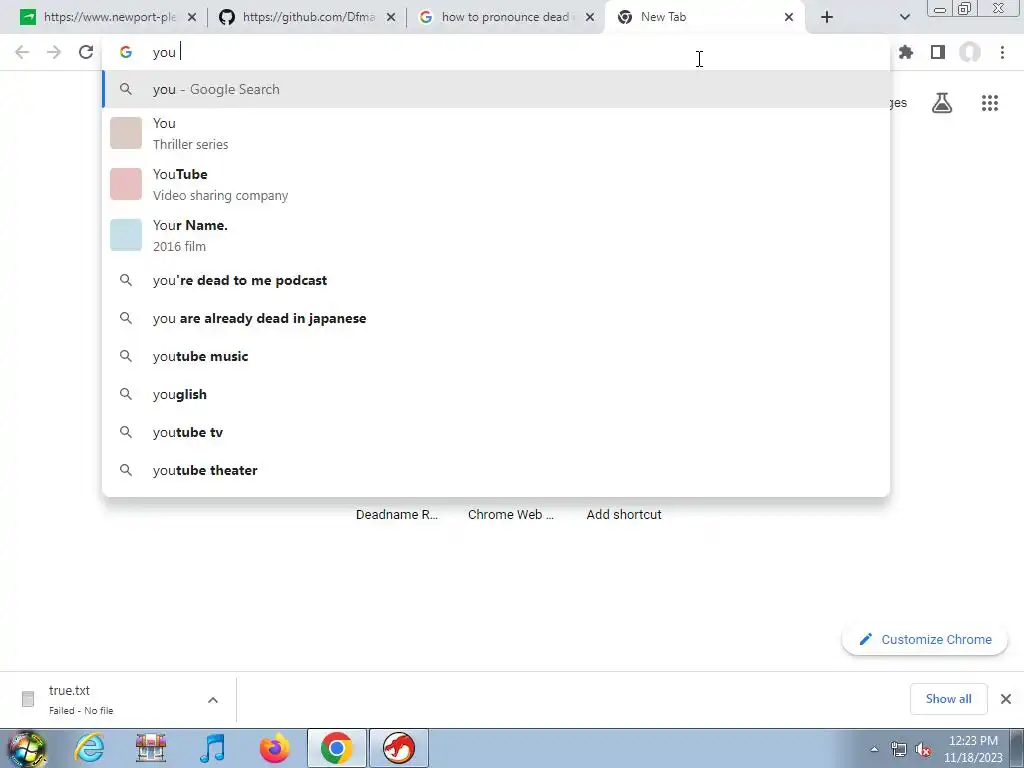Click the true.txt download item

(104, 699)
